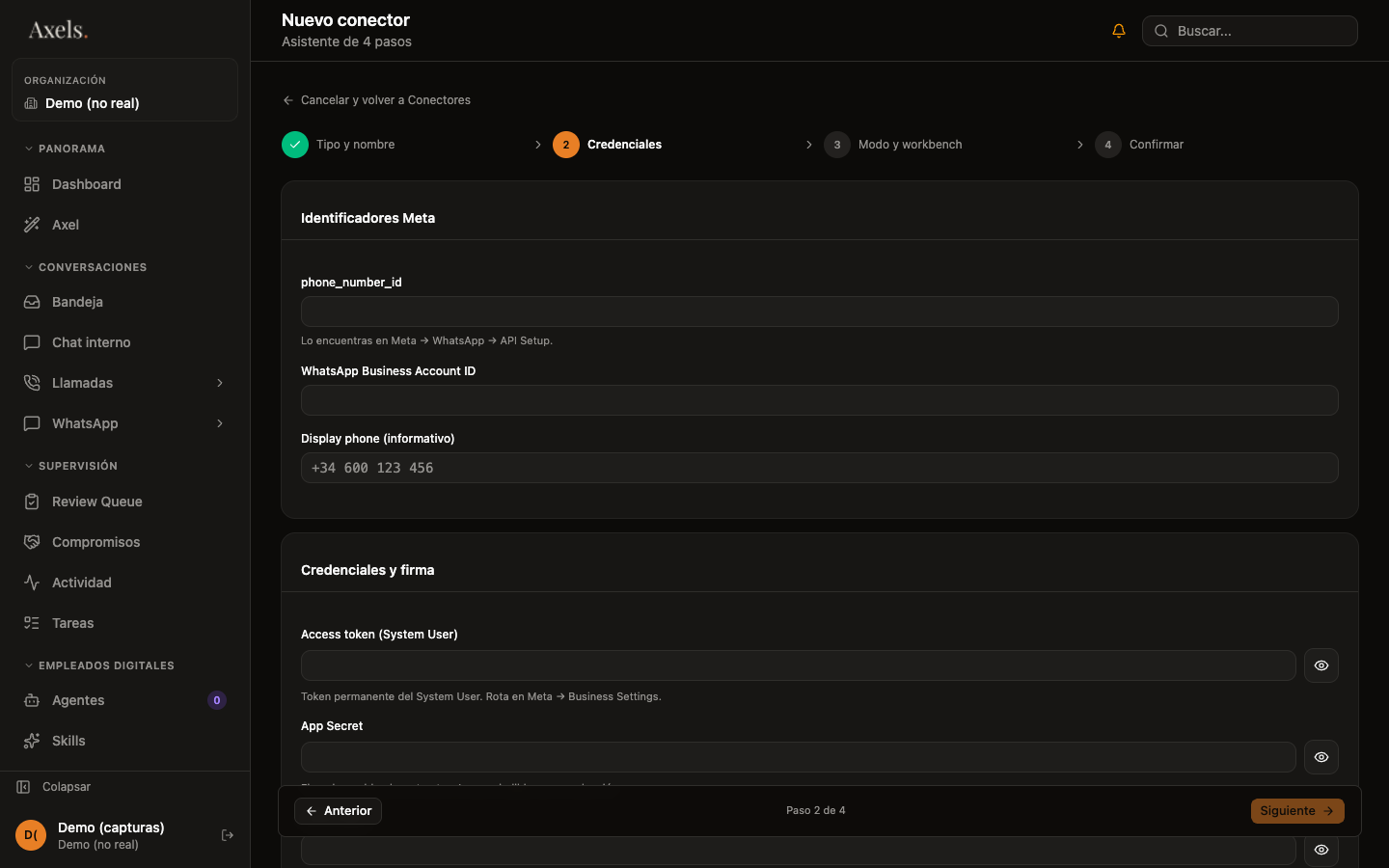Open the Compromisos page
This screenshot has height=868, width=1389.
pos(124,542)
